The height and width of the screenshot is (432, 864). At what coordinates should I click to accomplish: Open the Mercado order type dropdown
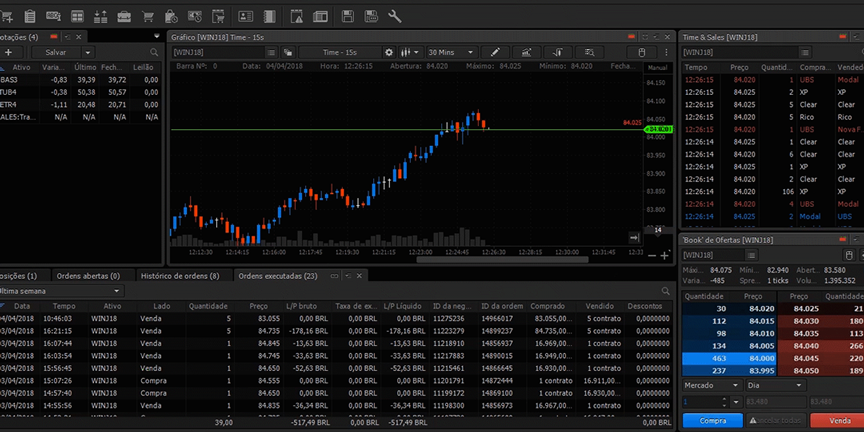pyautogui.click(x=712, y=385)
